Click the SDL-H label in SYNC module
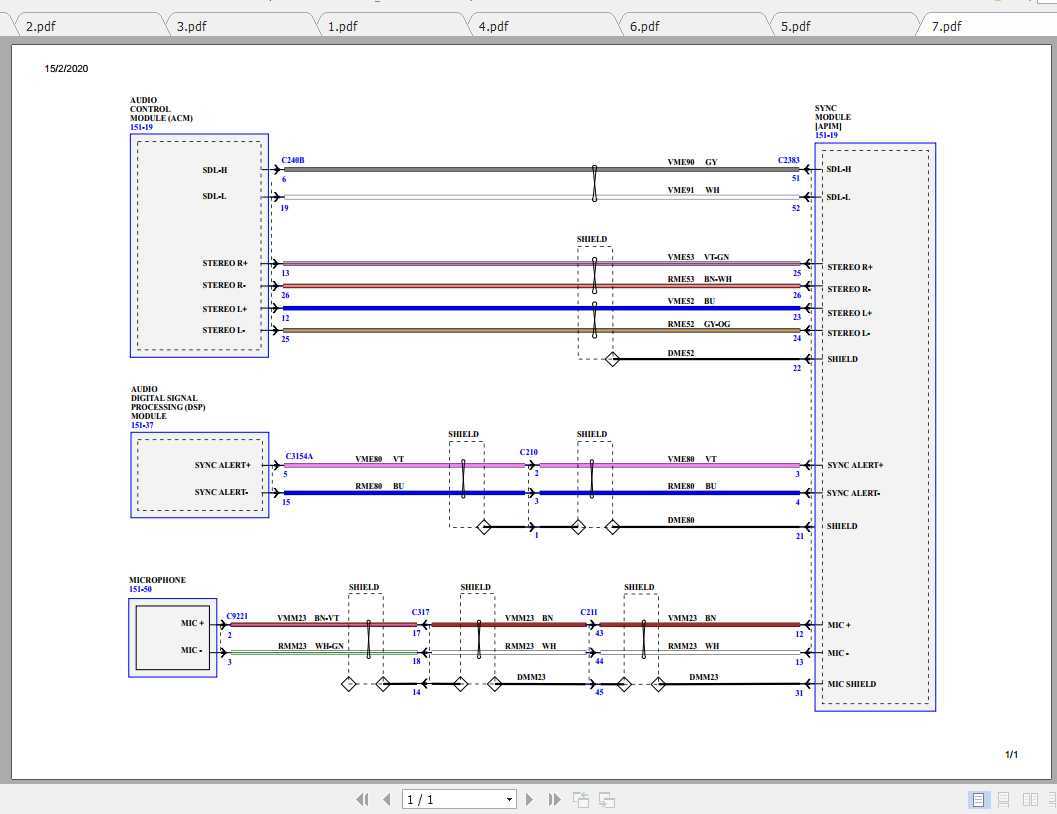 839,169
